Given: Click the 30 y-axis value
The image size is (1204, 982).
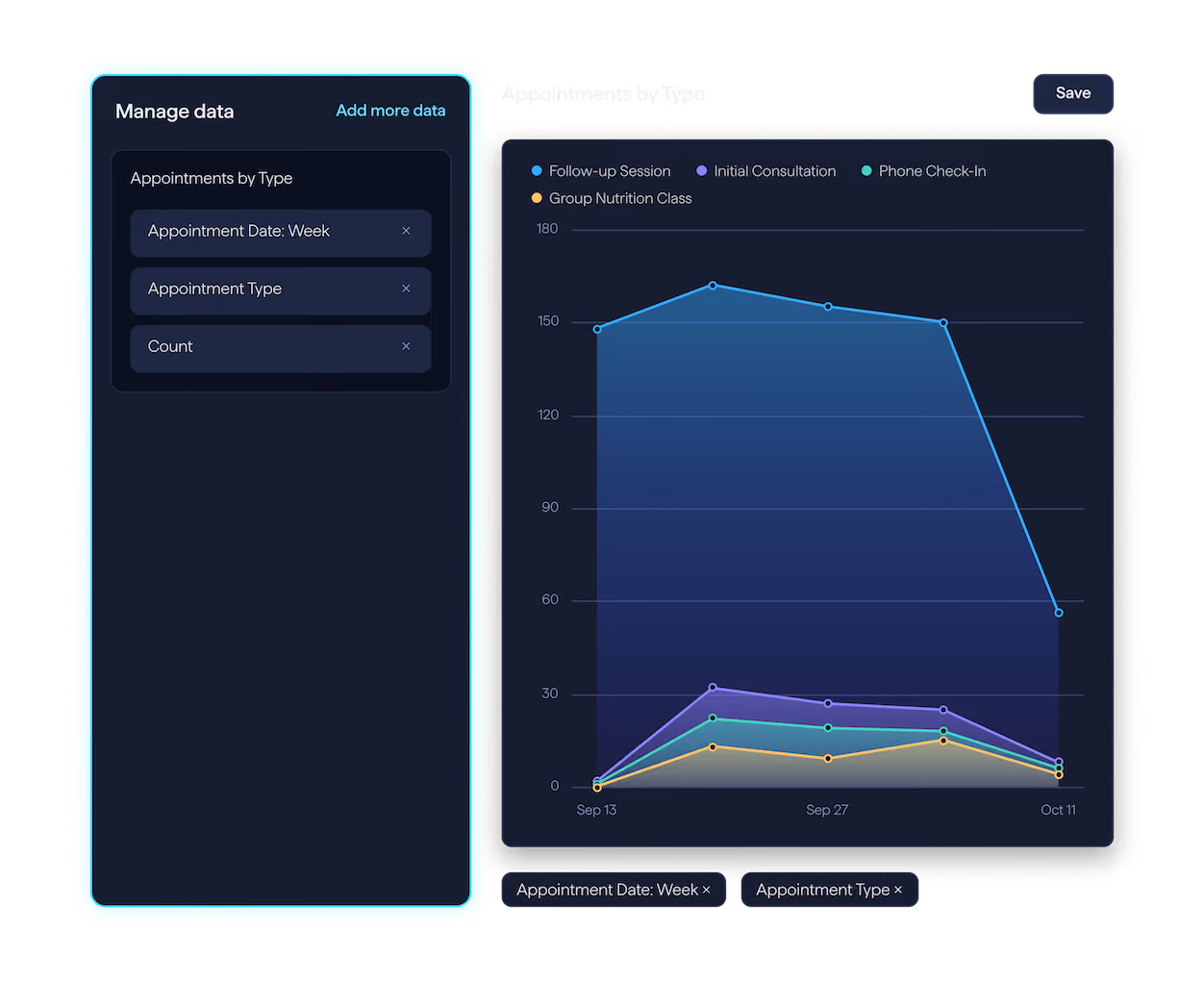Looking at the screenshot, I should (550, 693).
